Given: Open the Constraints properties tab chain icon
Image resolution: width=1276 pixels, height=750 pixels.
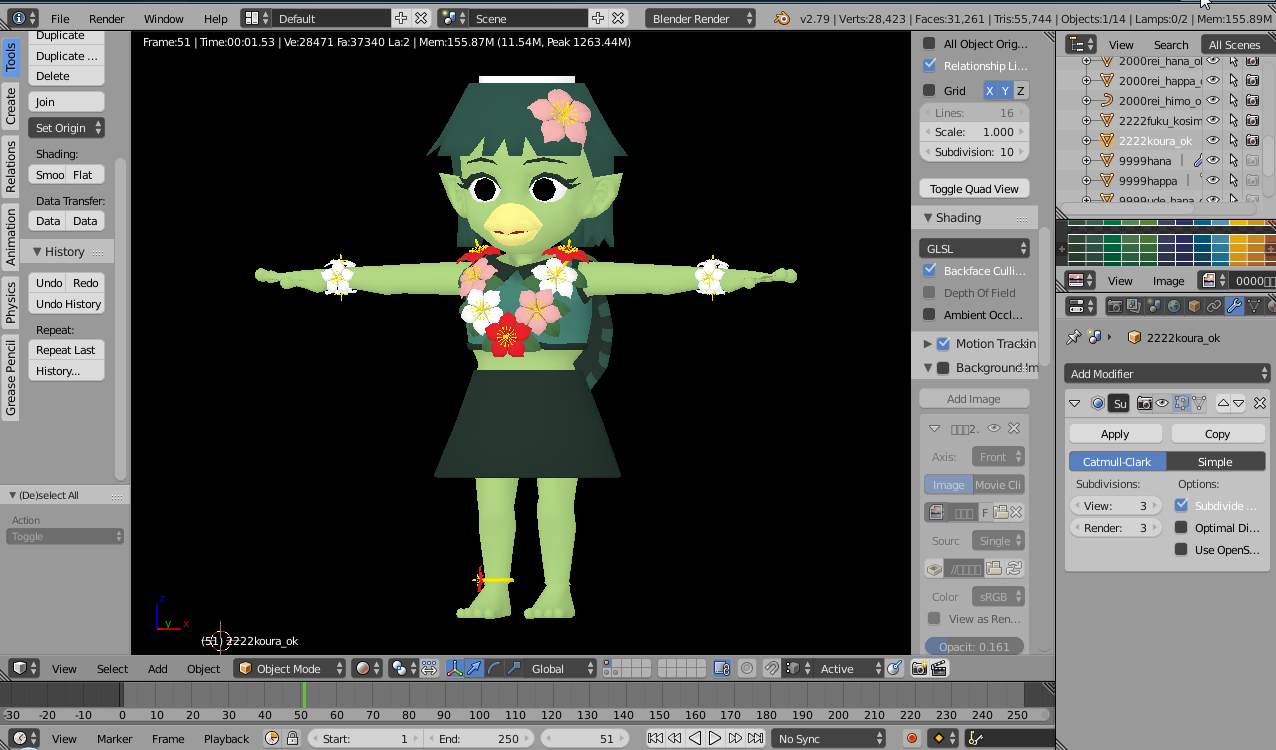Looking at the screenshot, I should tap(1214, 306).
